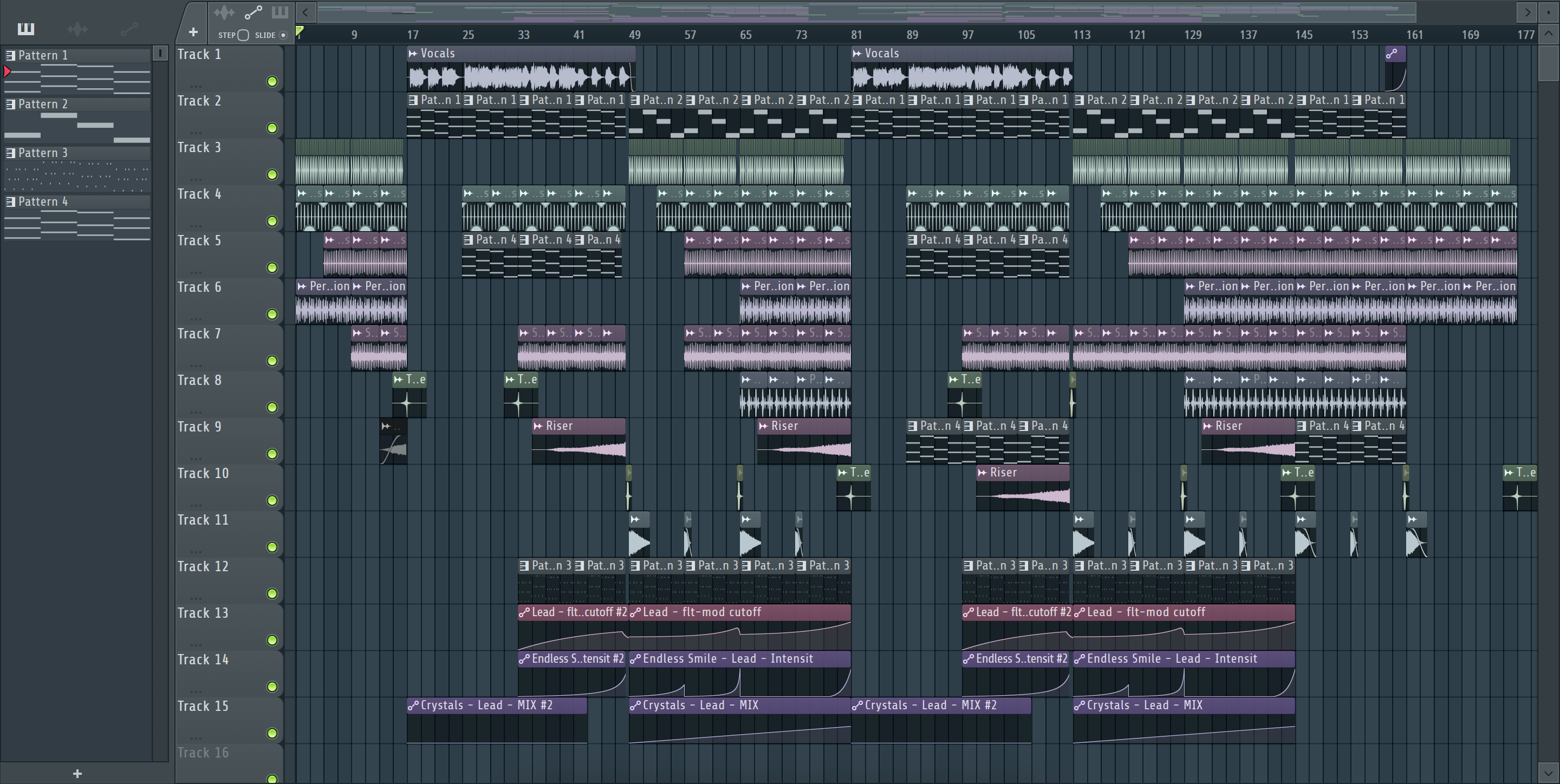Select the second Crystals - Lead - MIX clip
1560x784 pixels.
[1184, 721]
